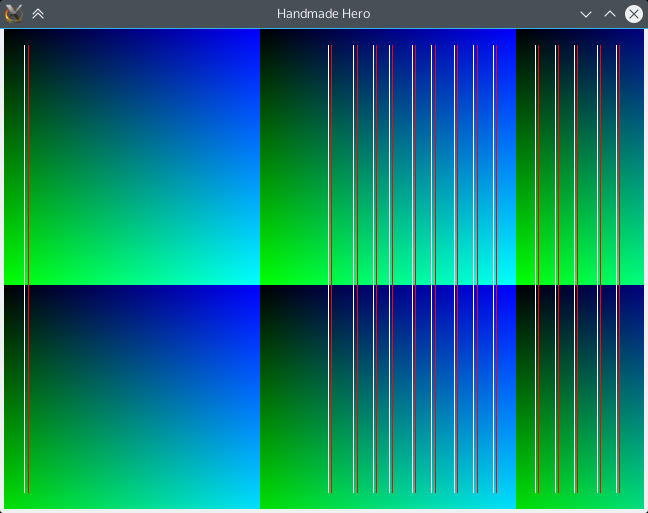Click the double-chevron keep-above icon in title bar
The image size is (648, 513).
(x=38, y=14)
